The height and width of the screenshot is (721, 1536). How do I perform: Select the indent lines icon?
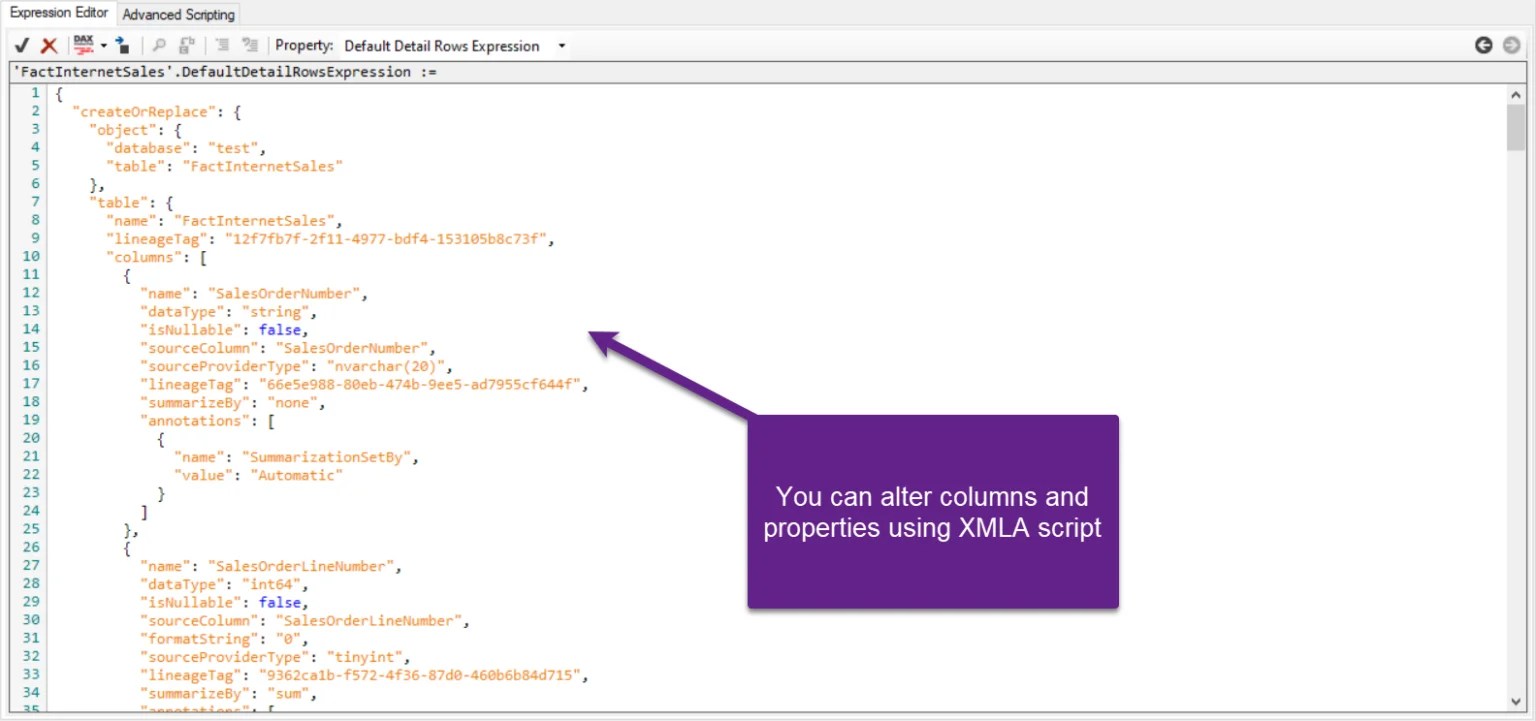tap(222, 45)
